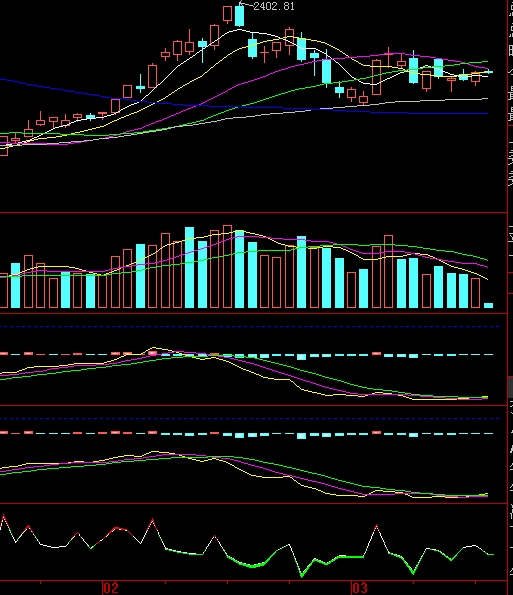Click the gray scrollbar thumb on right edge
This screenshot has width=513, height=595.
coord(510,387)
